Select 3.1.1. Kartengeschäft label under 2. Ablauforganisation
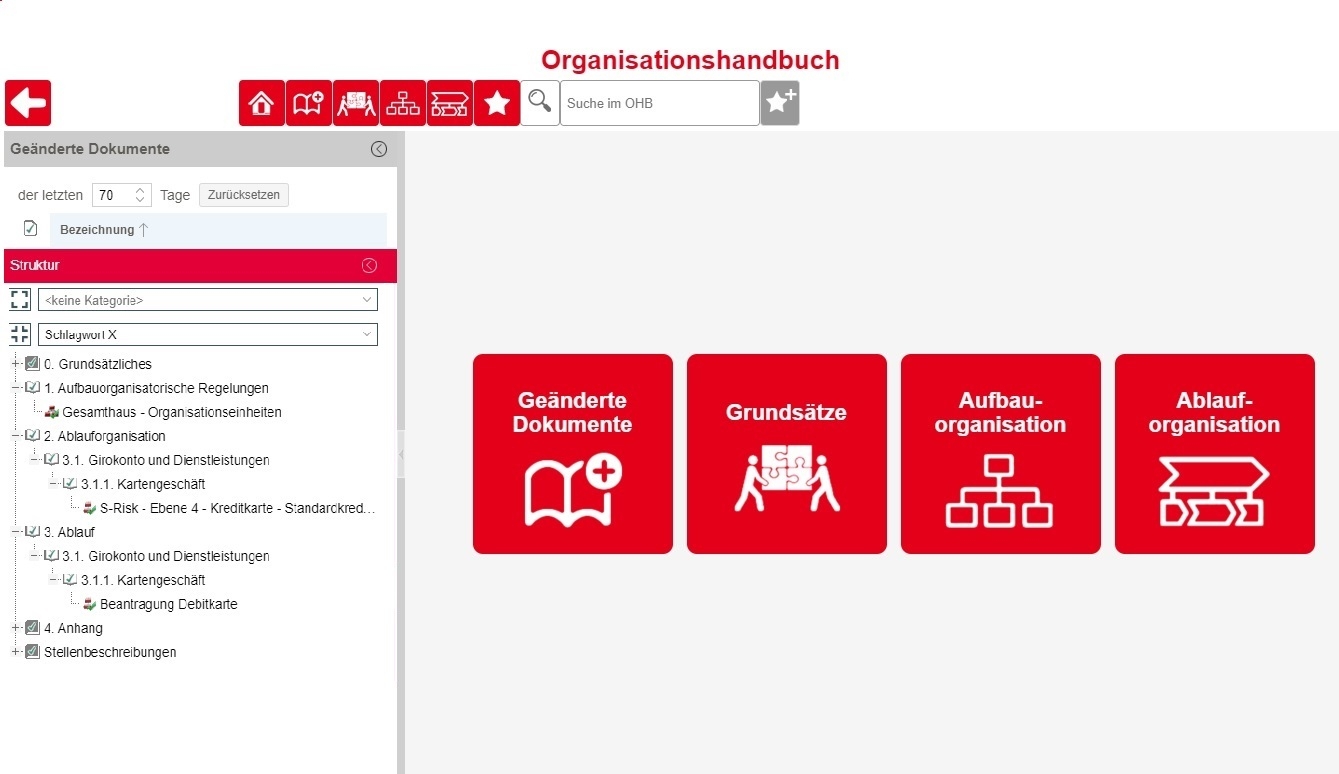 pos(143,484)
